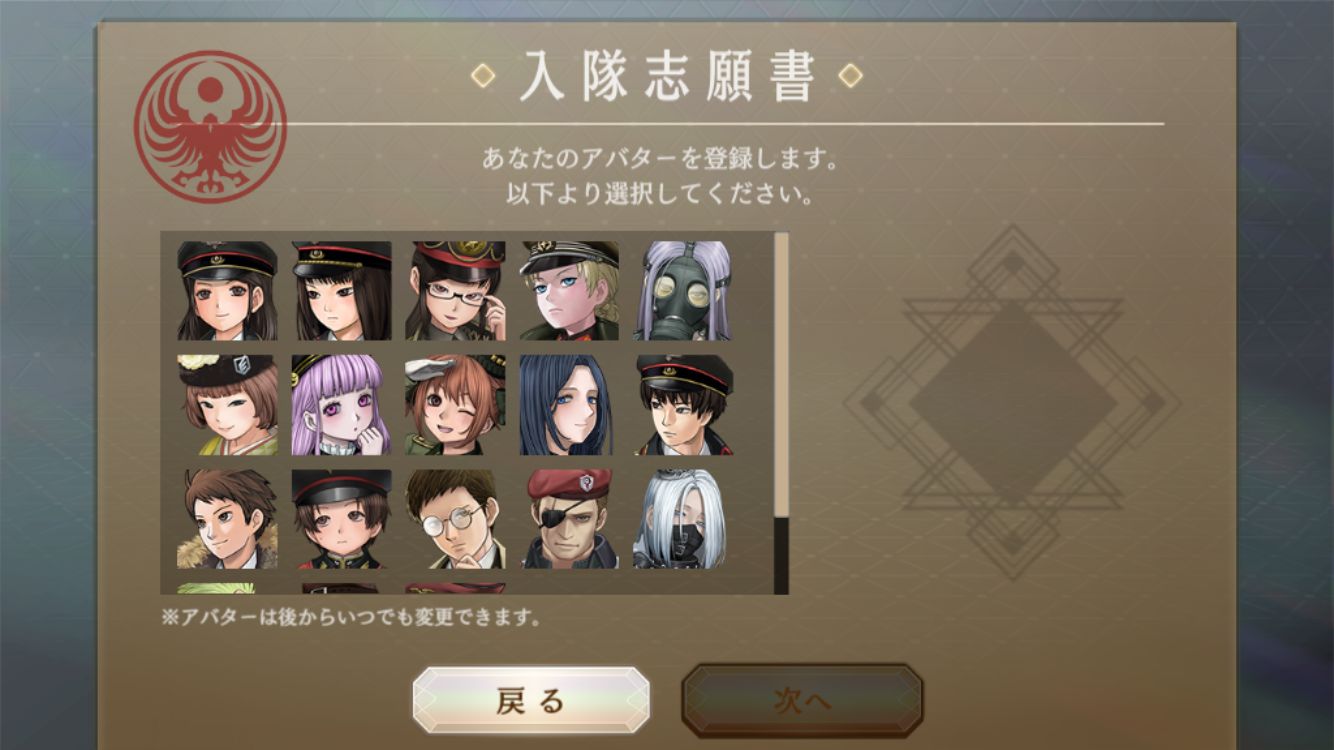Image resolution: width=1334 pixels, height=750 pixels.
Task: Select the second long black-haired girl avatar
Action: [x=341, y=290]
